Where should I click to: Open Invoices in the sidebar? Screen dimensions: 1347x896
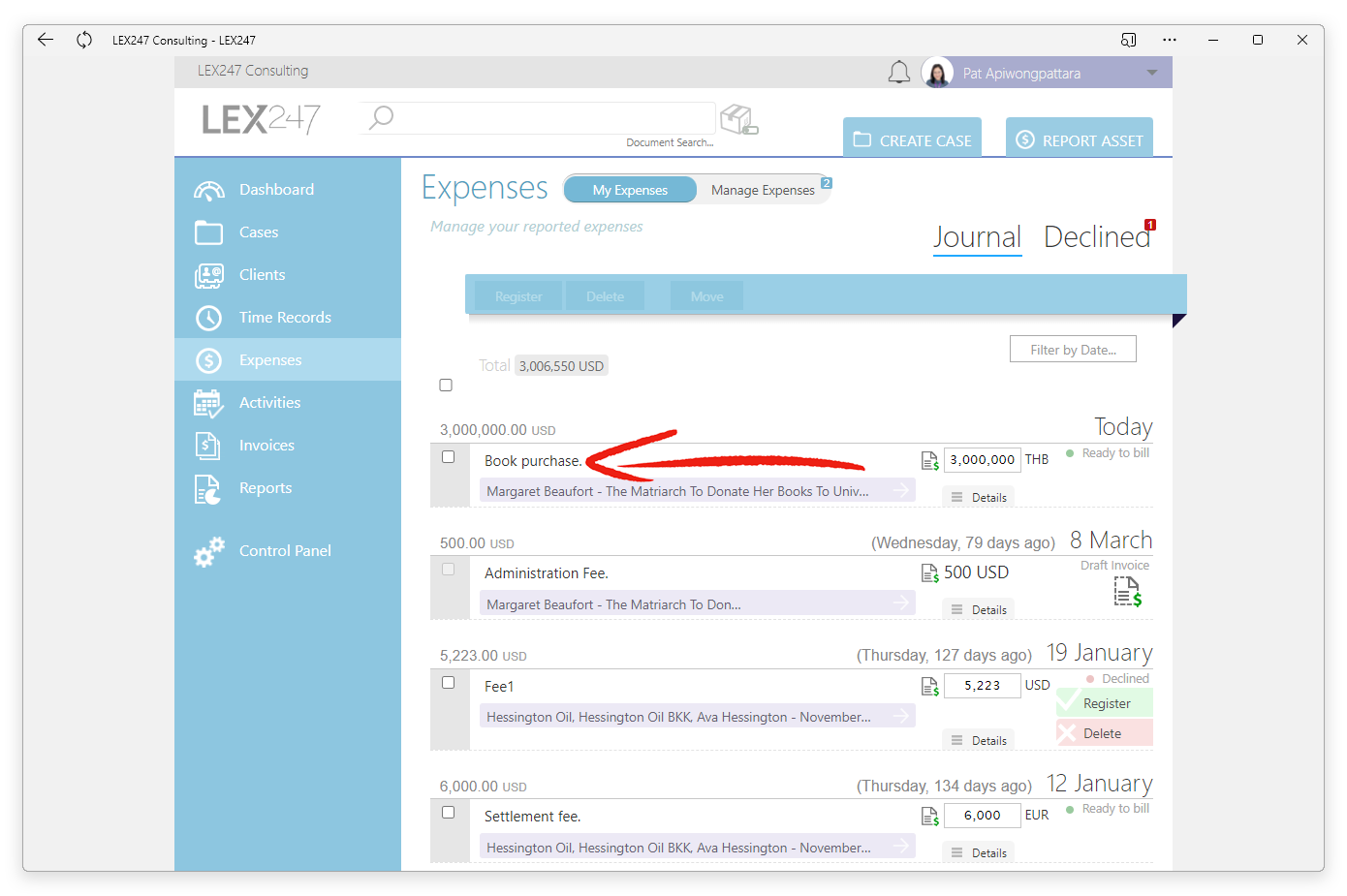[x=288, y=446]
